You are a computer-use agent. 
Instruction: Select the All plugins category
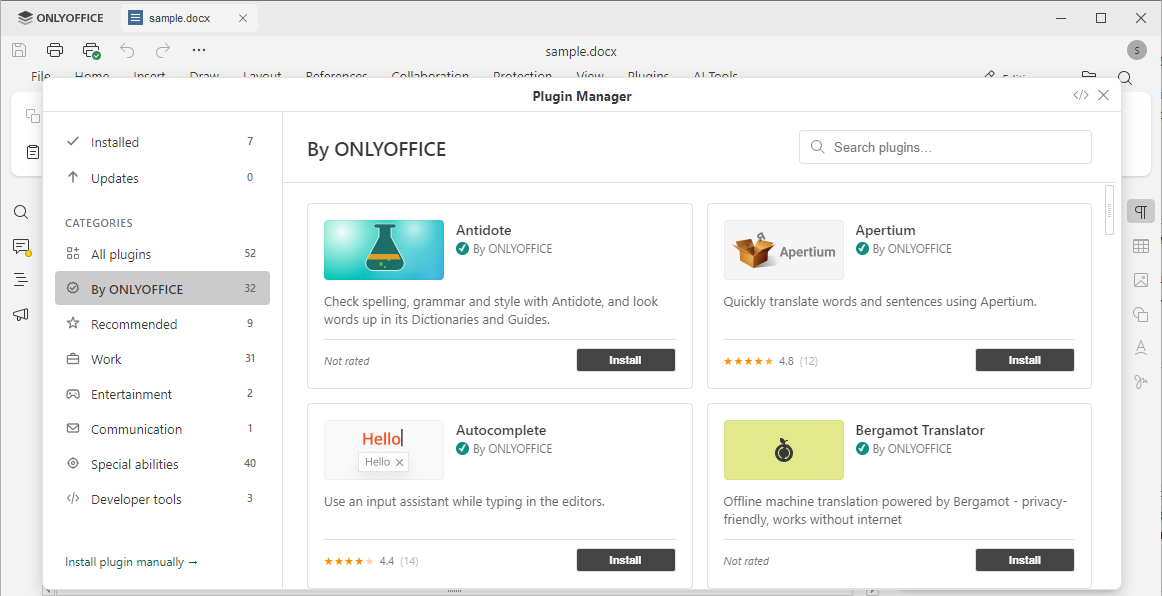coord(162,254)
